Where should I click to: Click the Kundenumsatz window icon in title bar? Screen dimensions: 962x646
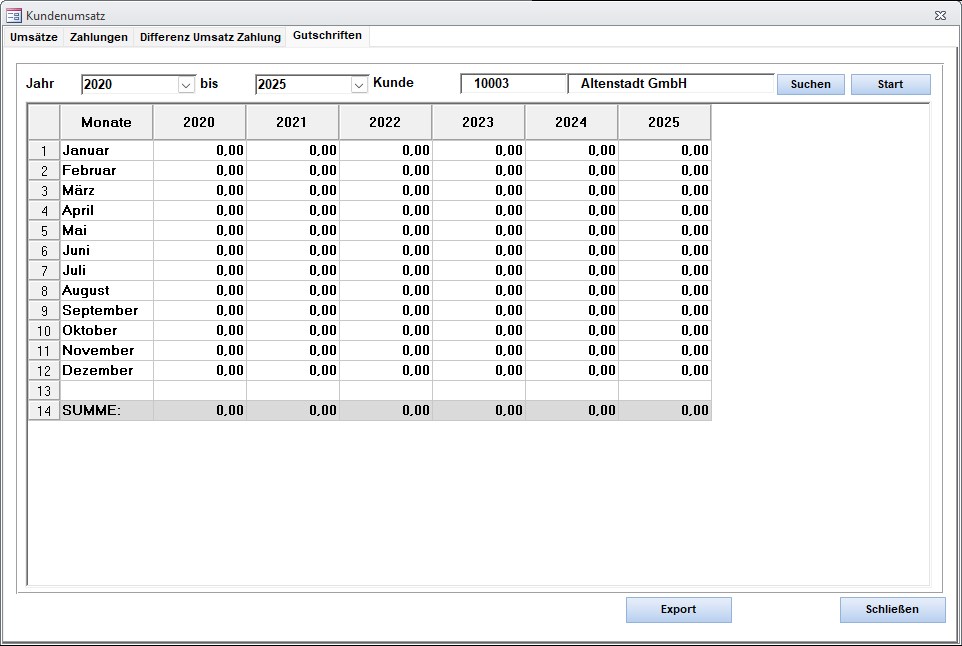point(14,15)
